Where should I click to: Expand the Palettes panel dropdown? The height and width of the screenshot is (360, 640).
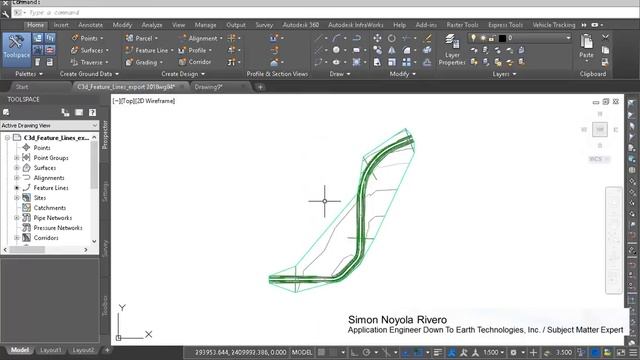[29, 74]
